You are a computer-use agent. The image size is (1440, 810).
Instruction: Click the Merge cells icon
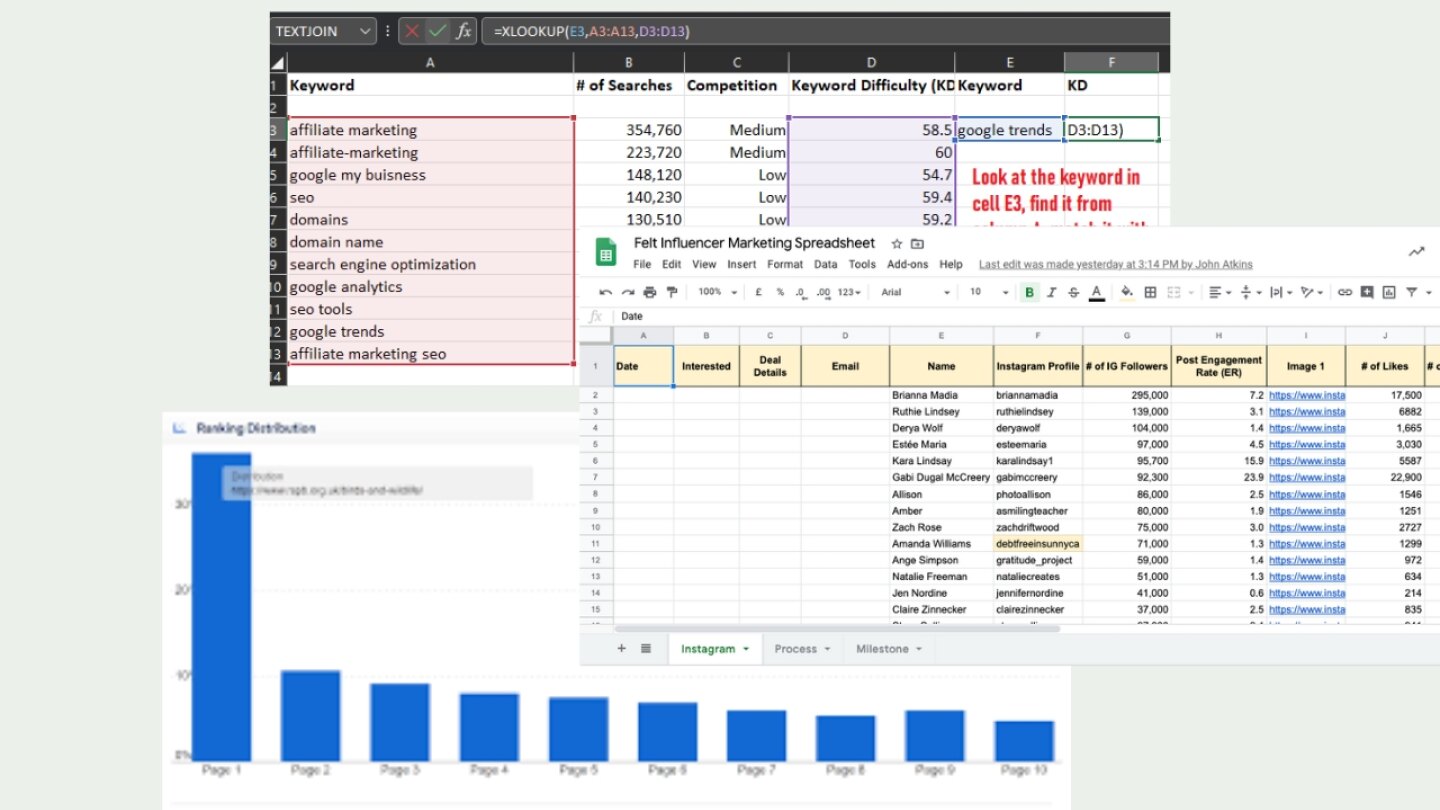pyautogui.click(x=1174, y=292)
